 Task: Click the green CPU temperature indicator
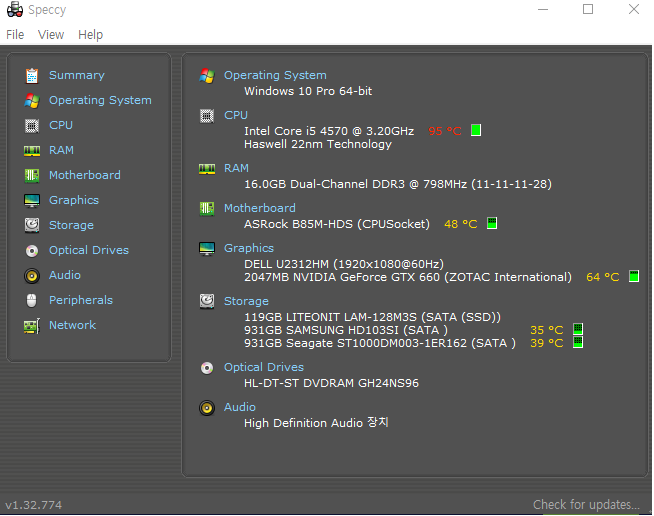[476, 130]
